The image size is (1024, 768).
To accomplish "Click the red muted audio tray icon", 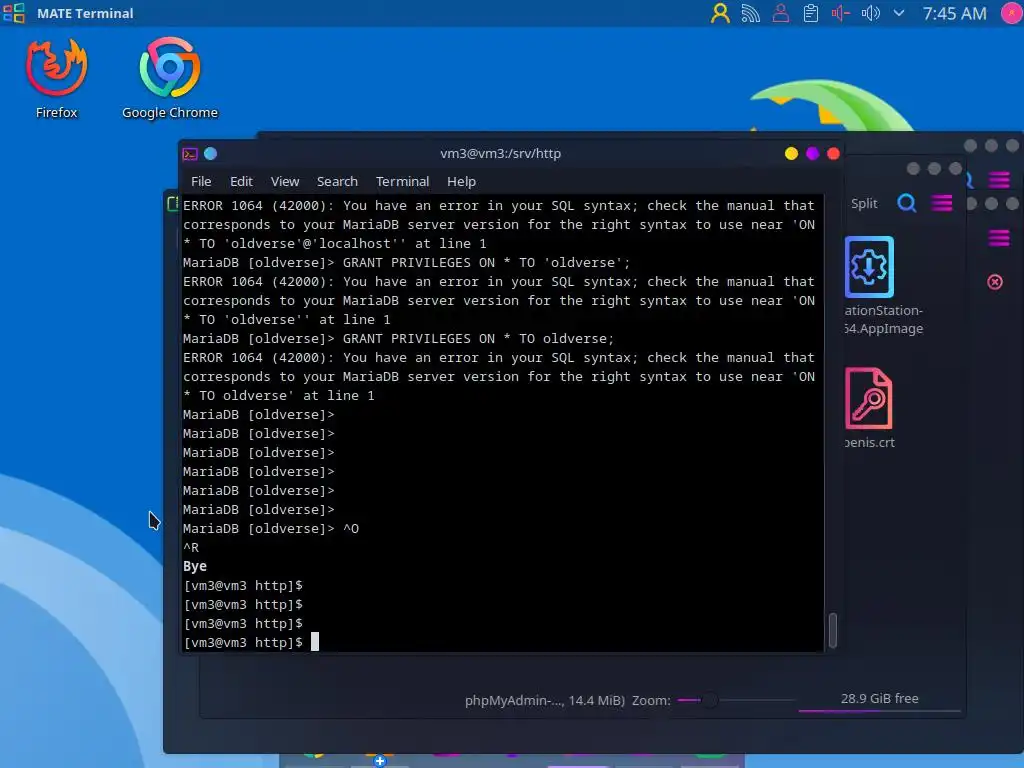I will tap(840, 13).
